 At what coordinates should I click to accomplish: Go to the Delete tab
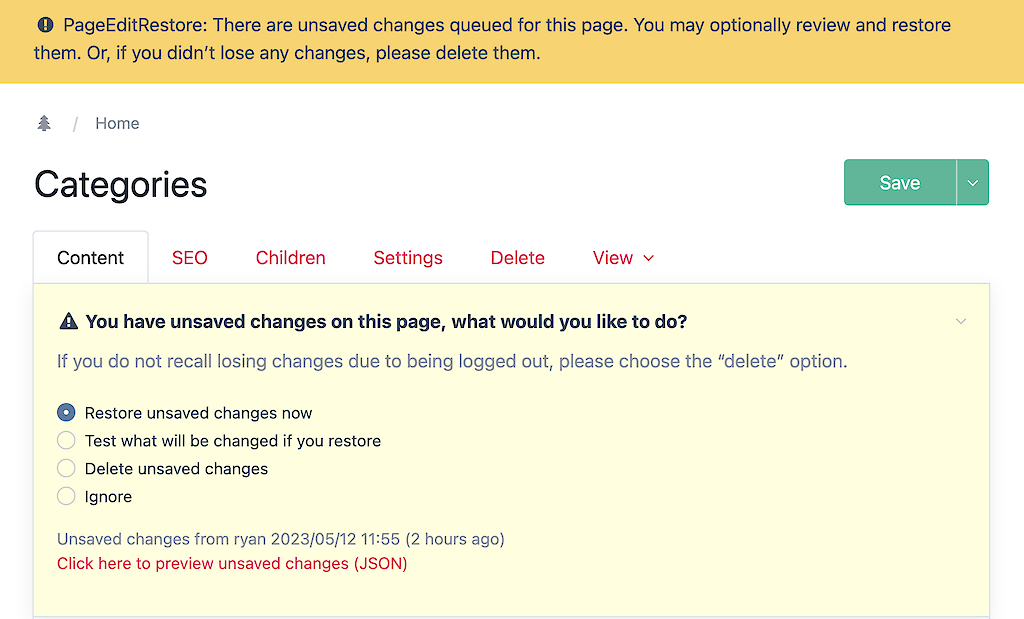(517, 258)
